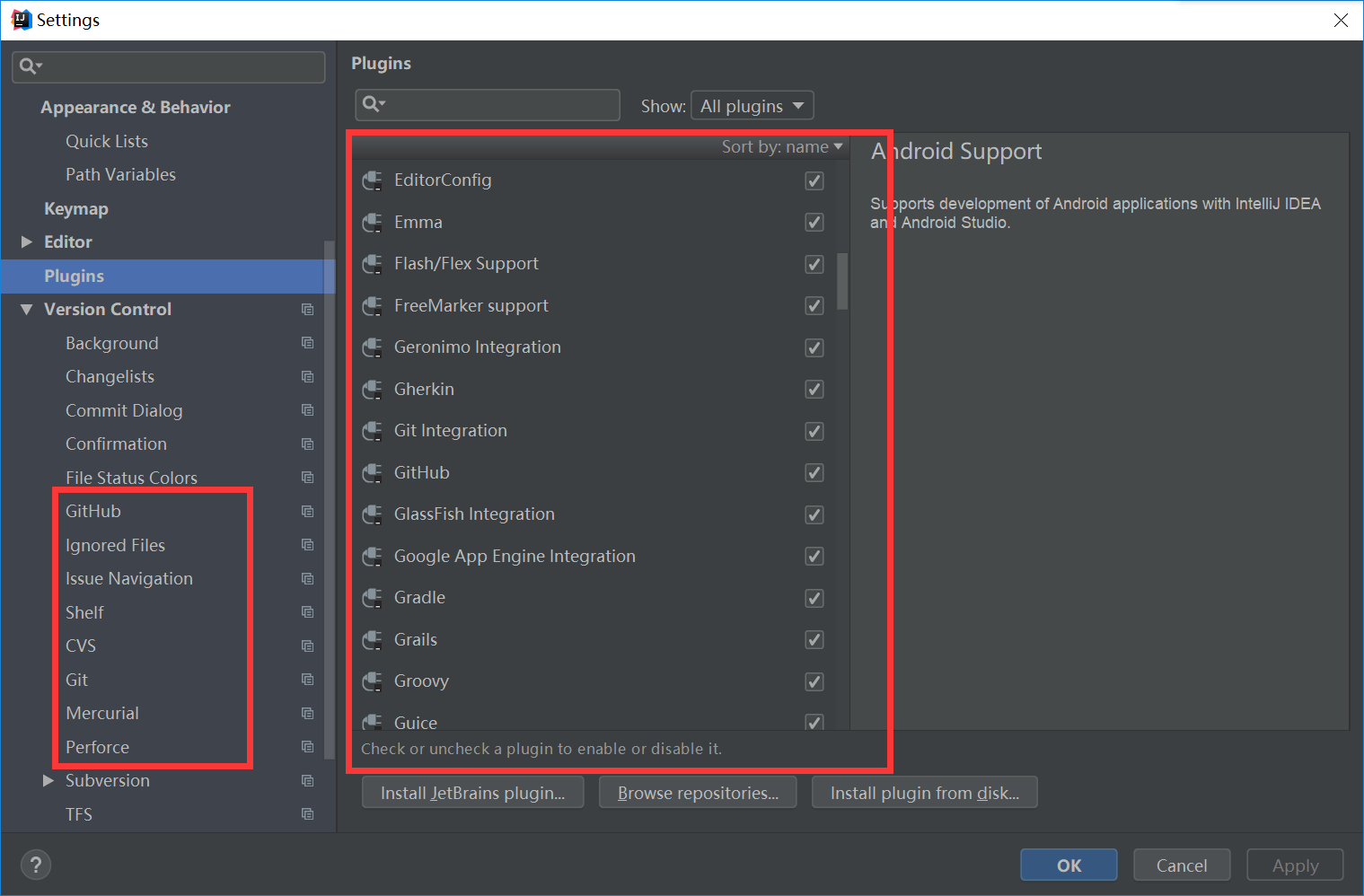Click the Cancel button
Screen dimensions: 1364x896
click(1182, 865)
